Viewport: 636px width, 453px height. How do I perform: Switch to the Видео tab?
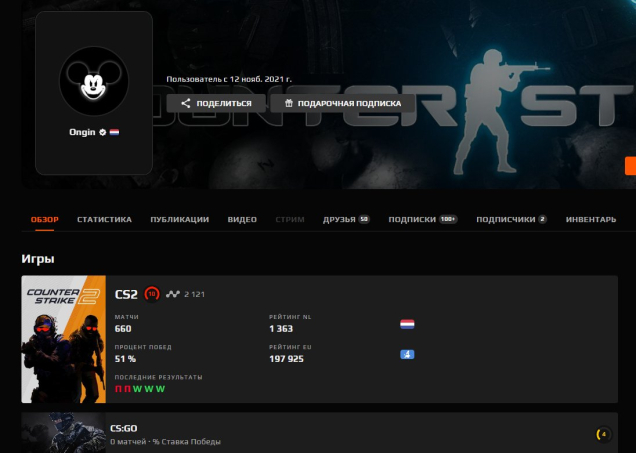click(x=242, y=219)
